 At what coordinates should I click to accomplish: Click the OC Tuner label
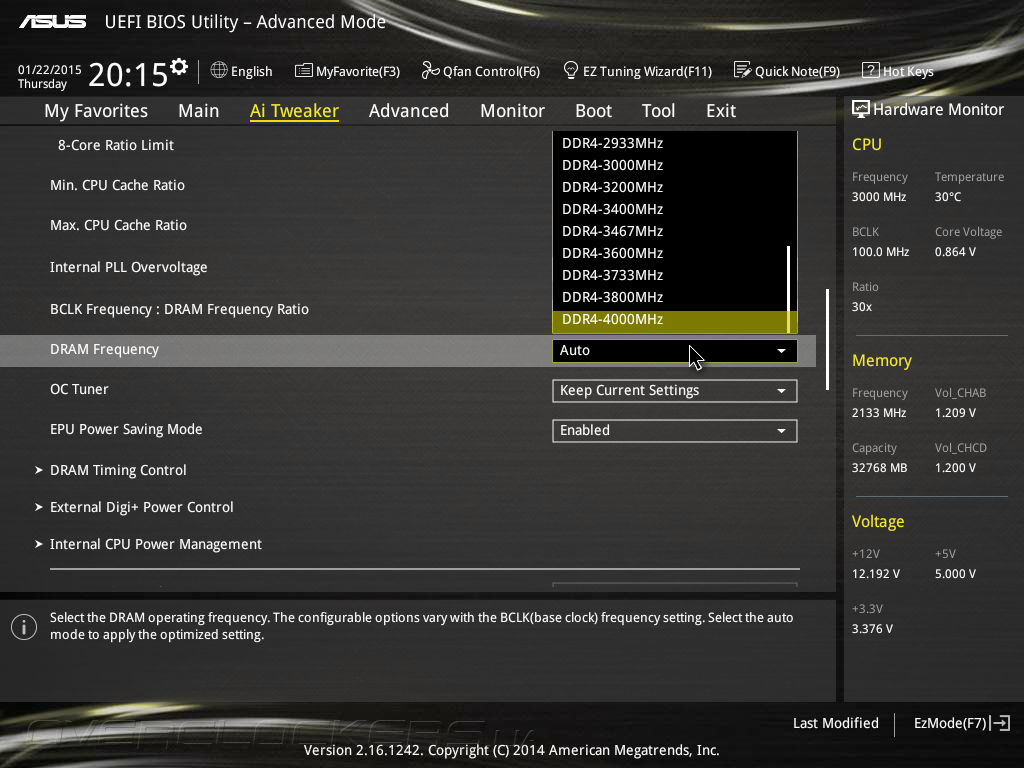pyautogui.click(x=79, y=389)
